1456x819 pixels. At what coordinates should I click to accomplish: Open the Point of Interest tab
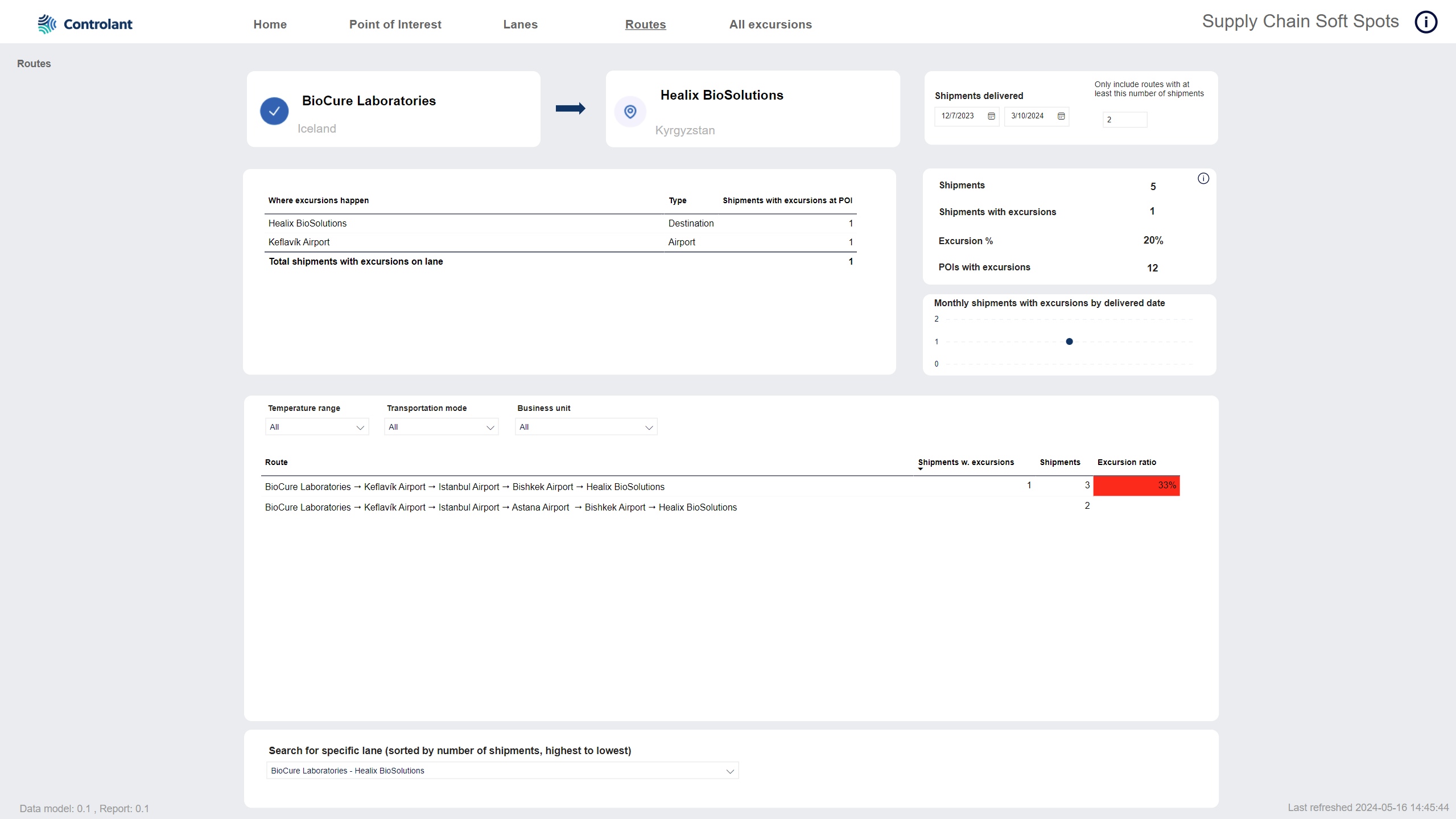[395, 24]
